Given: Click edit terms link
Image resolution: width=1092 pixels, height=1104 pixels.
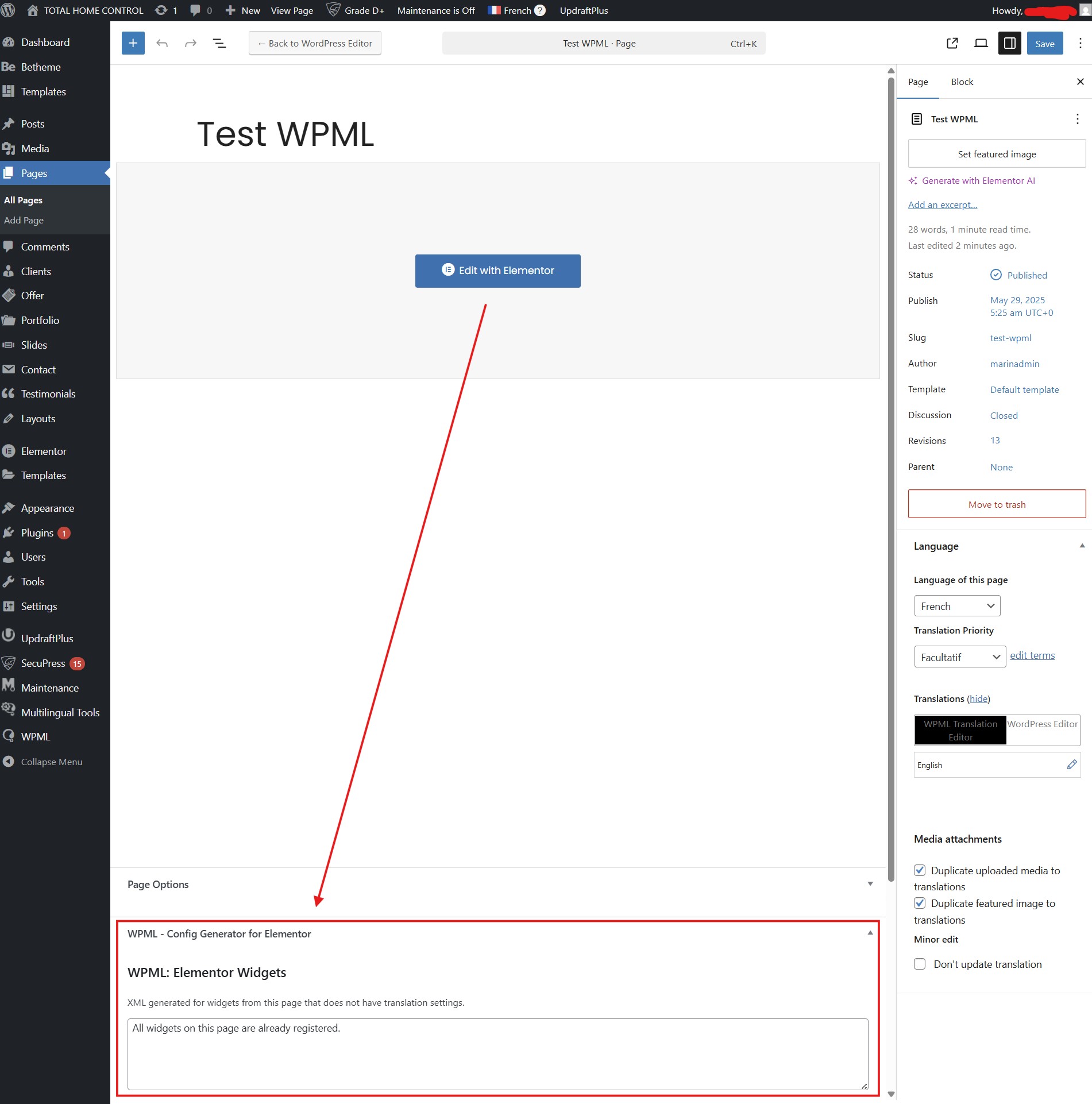Looking at the screenshot, I should (1032, 655).
